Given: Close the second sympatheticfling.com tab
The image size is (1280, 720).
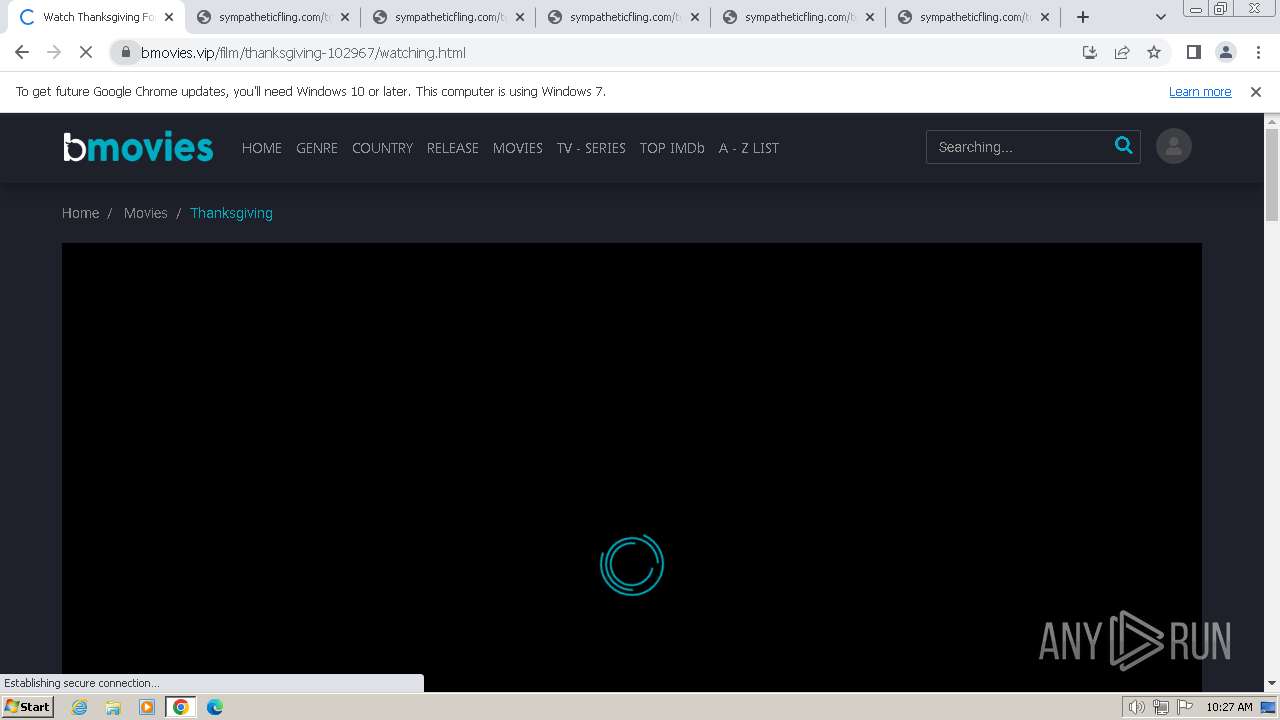Looking at the screenshot, I should 520,17.
